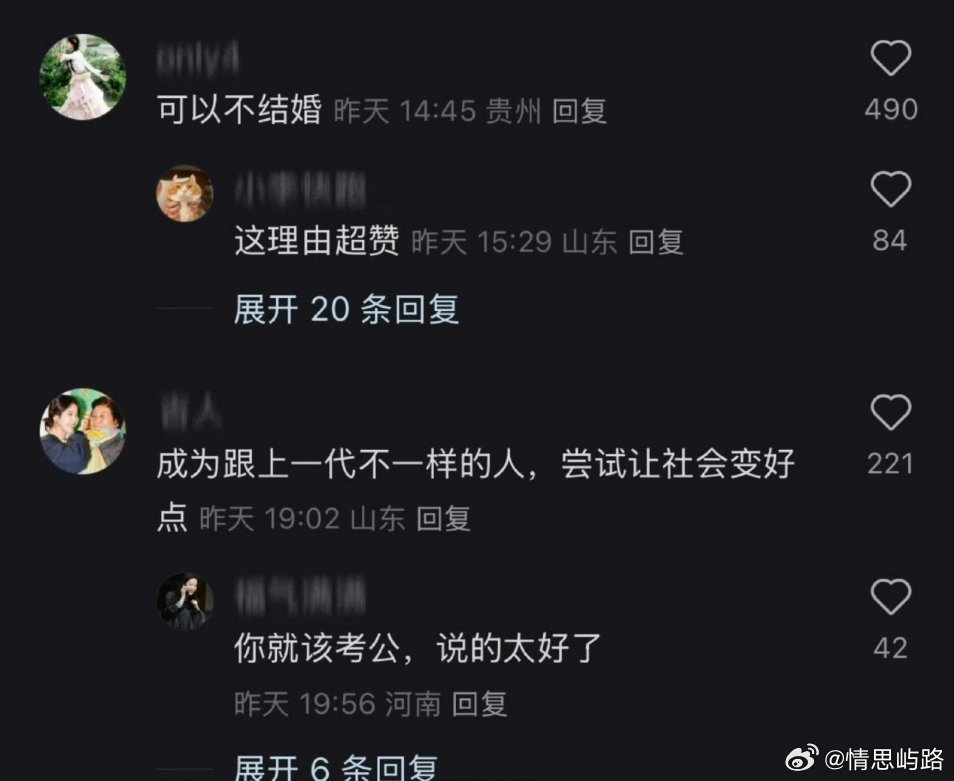Open avatar of girl in pink dress
This screenshot has width=954, height=781.
[83, 77]
